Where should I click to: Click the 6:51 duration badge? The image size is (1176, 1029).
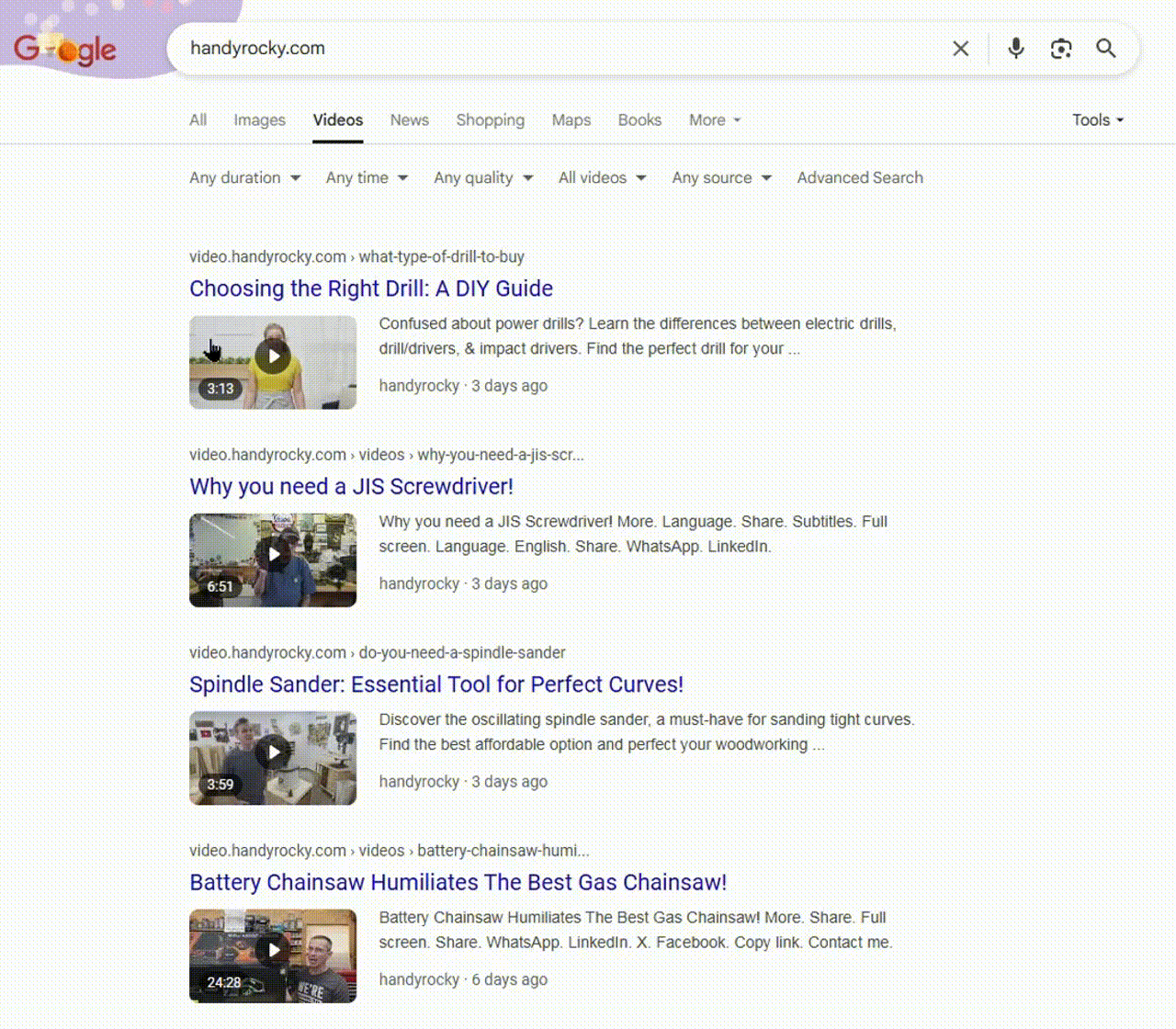pyautogui.click(x=220, y=586)
